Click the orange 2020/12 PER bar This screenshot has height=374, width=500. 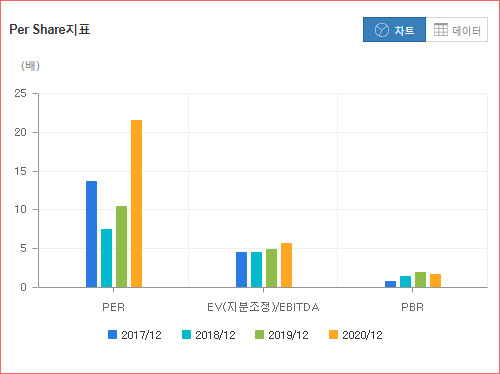[x=136, y=204]
